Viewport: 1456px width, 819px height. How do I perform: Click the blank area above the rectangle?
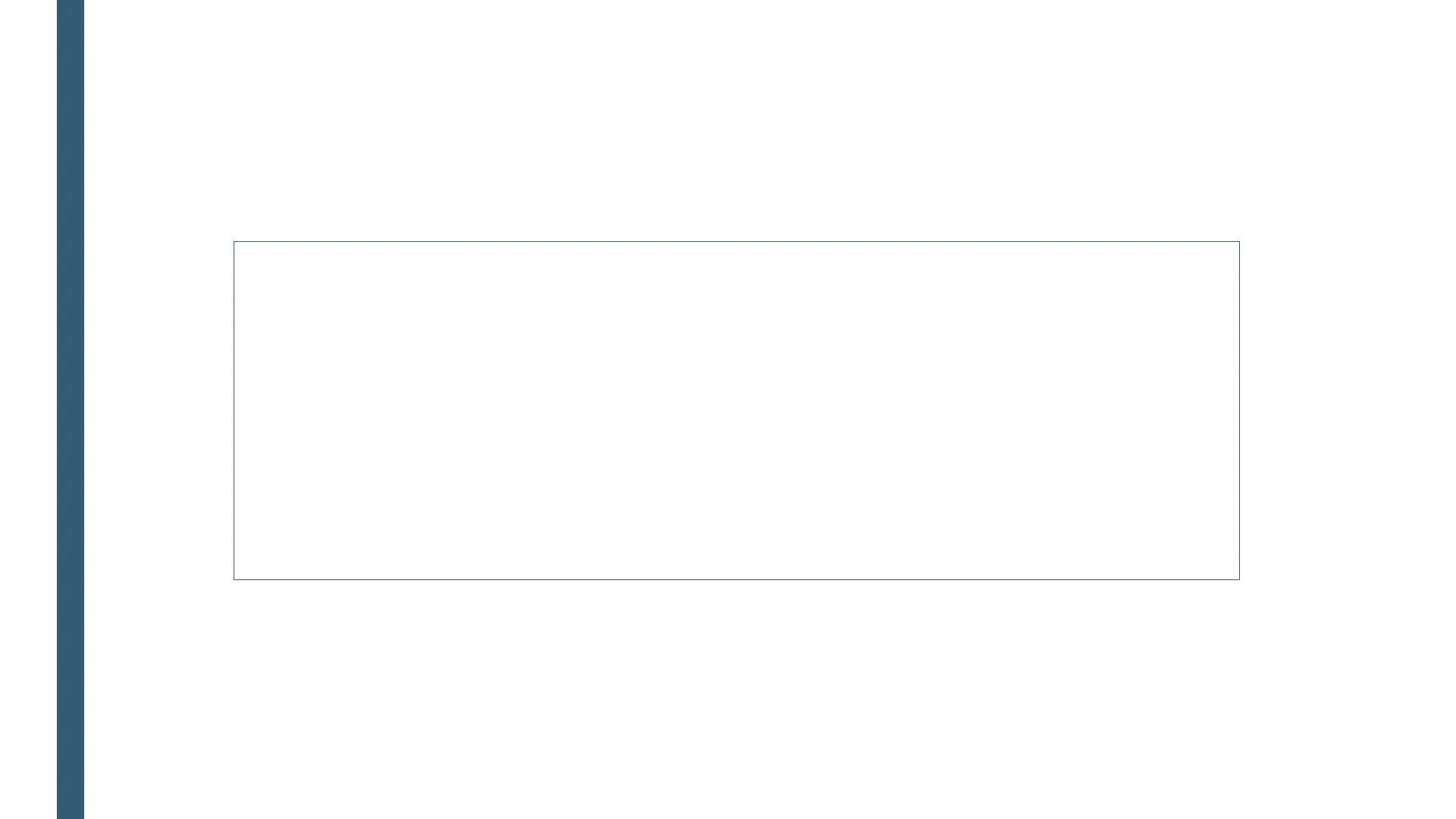[x=736, y=121]
